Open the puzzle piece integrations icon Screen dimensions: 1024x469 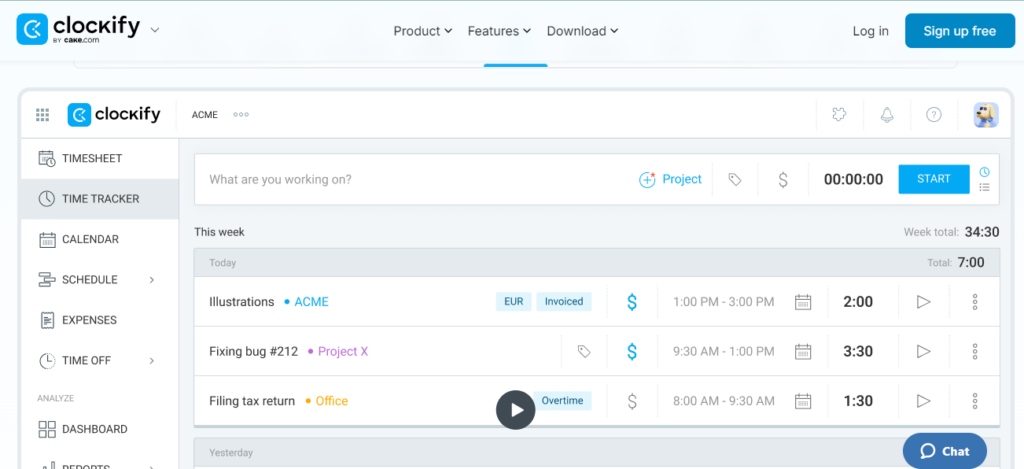tap(839, 115)
